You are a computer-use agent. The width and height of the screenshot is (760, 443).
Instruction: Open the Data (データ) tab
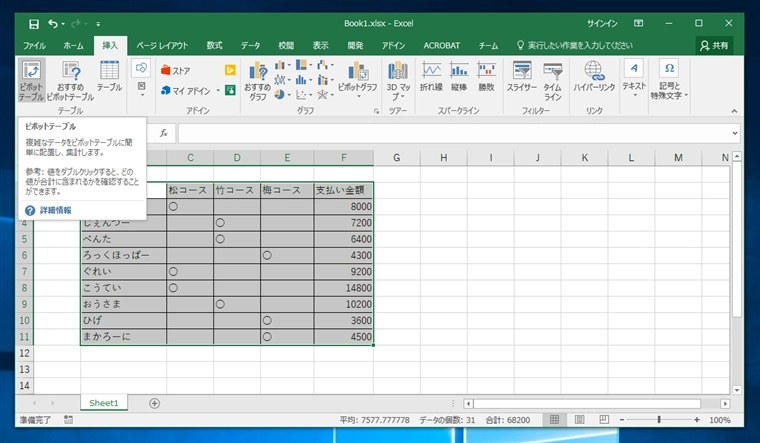(251, 46)
